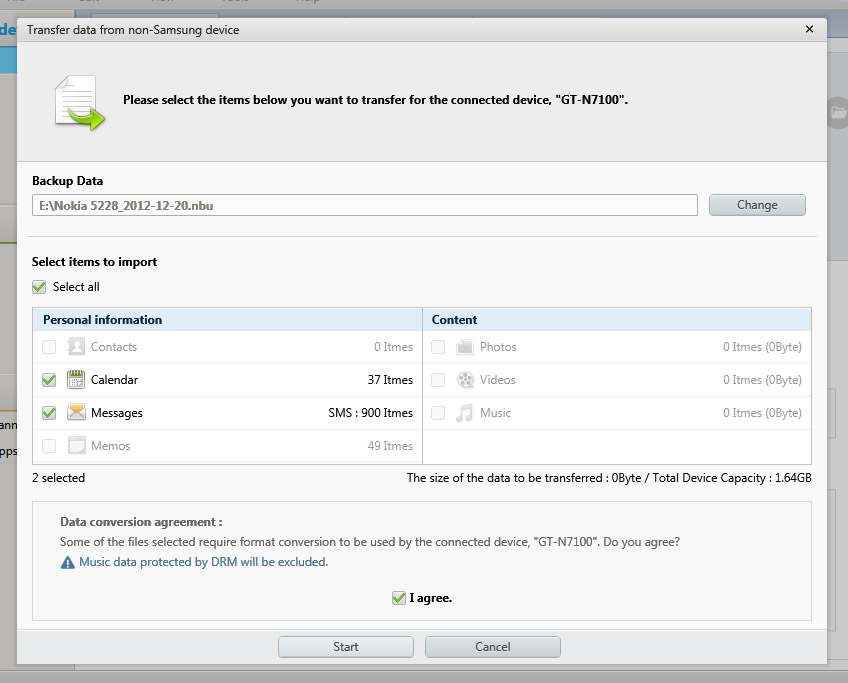Click the Total Device Capacity text

point(732,478)
